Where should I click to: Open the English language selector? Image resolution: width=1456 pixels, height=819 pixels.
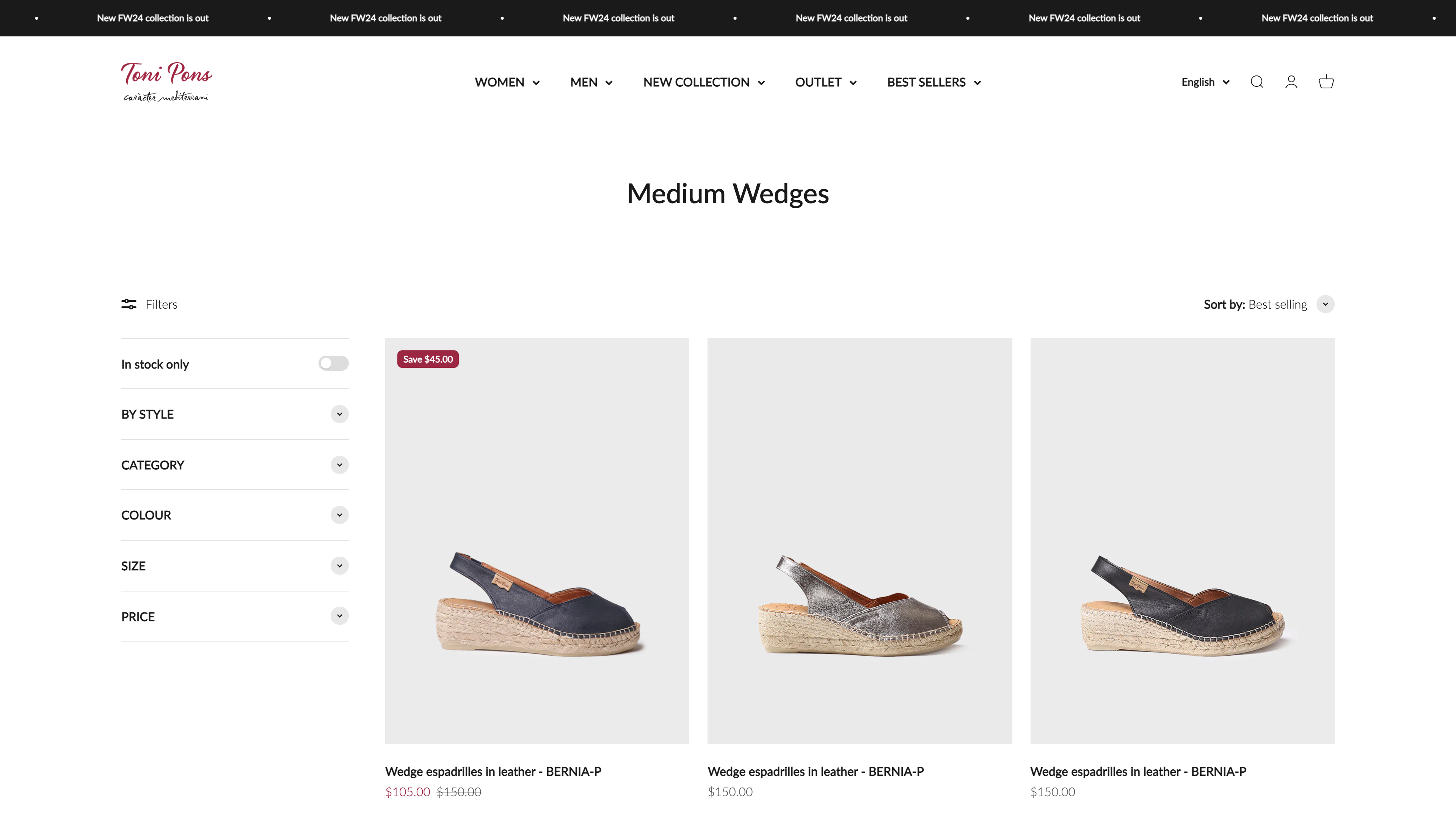click(x=1205, y=82)
